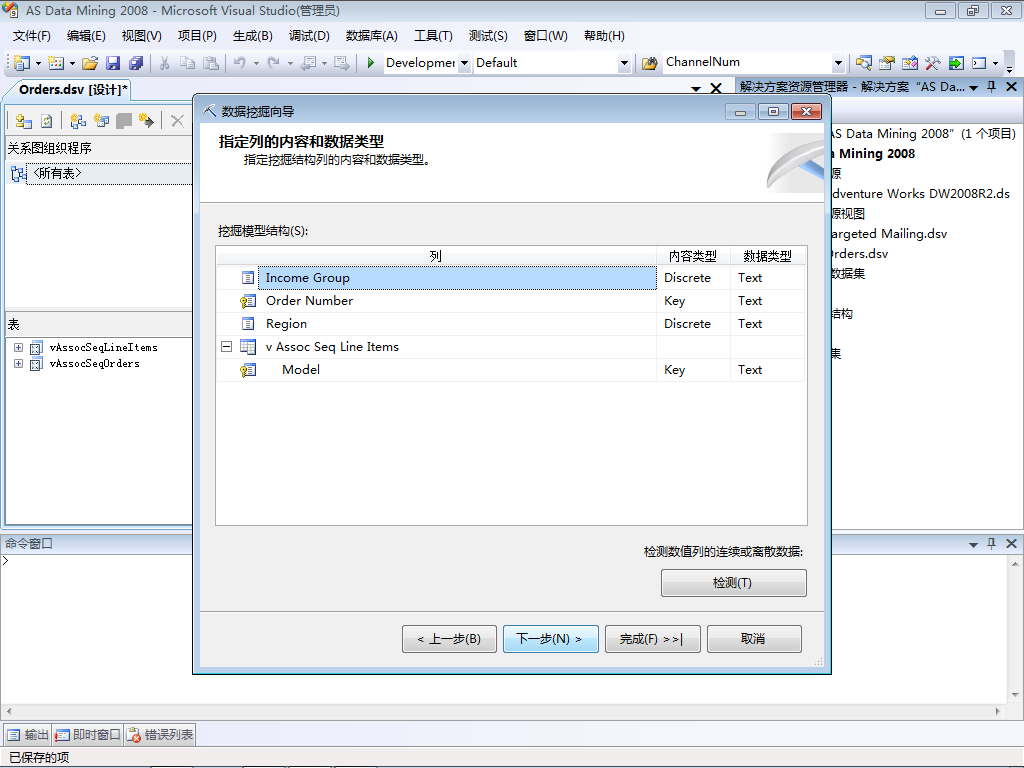Click the green arrow Start Page icon
Image resolution: width=1024 pixels, height=768 pixels.
pyautogui.click(x=956, y=63)
